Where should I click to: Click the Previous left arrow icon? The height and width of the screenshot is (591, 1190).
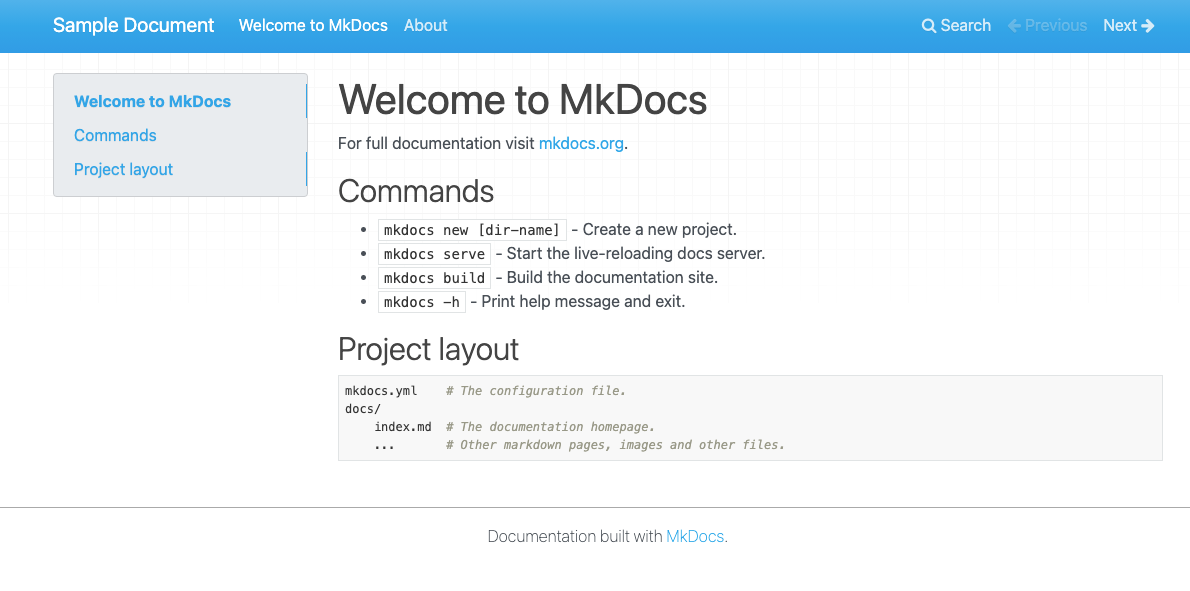coord(1015,26)
